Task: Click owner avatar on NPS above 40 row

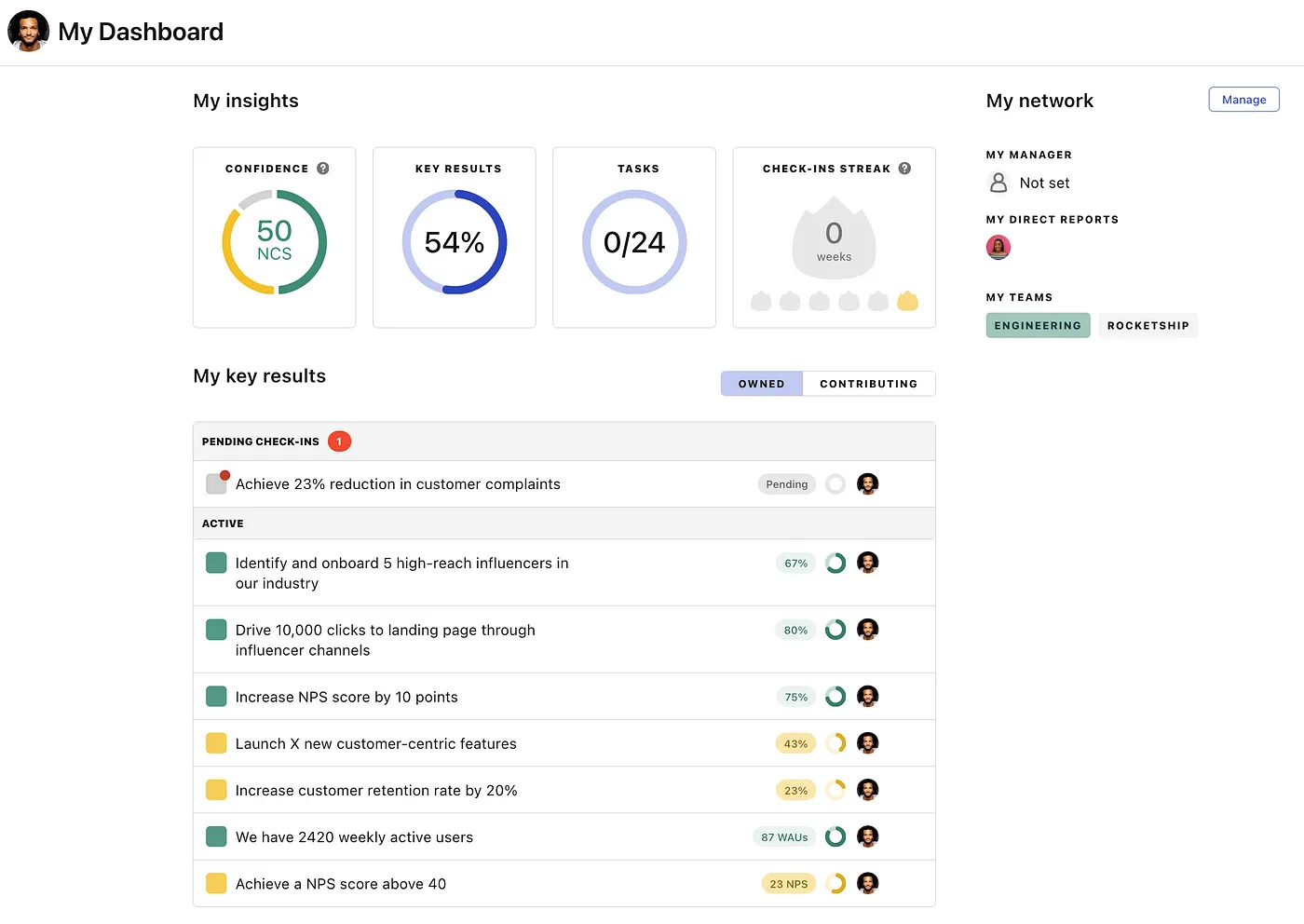Action: pos(867,883)
